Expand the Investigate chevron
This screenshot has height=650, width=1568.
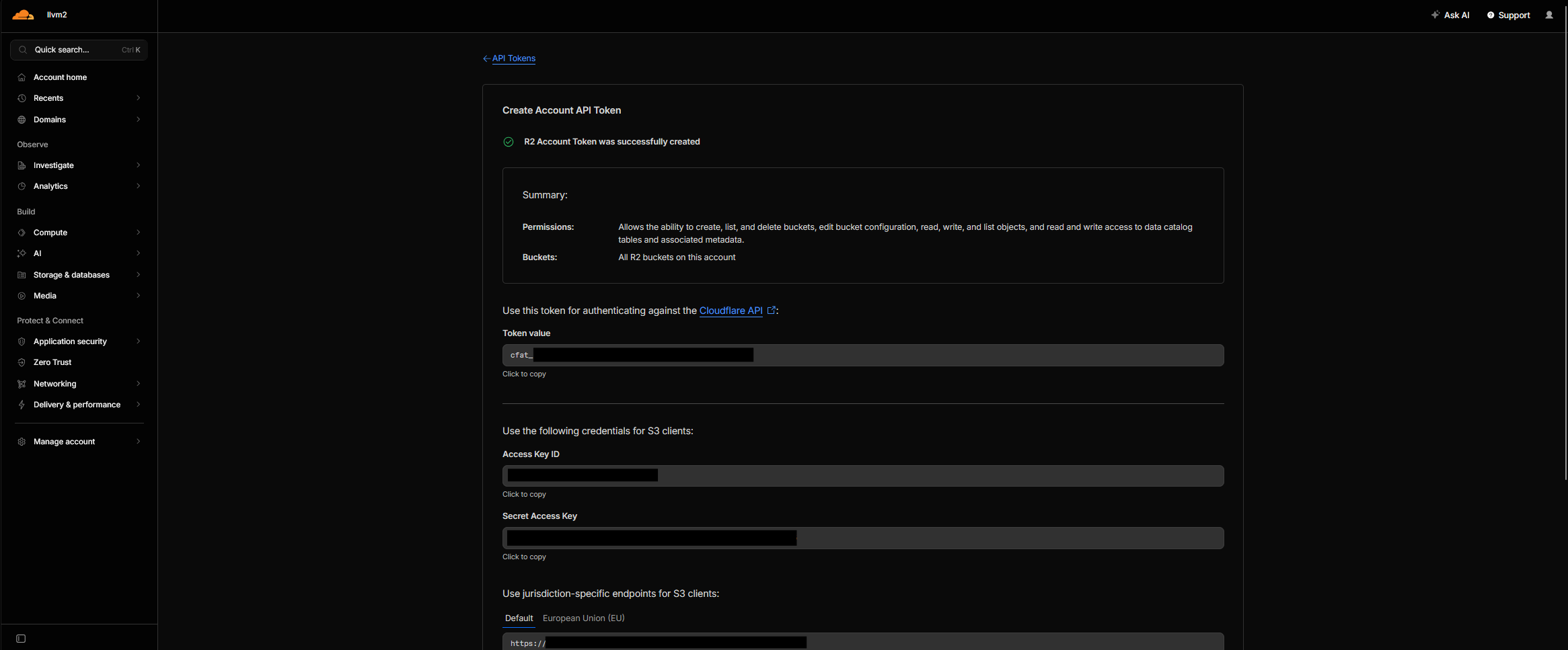point(139,165)
